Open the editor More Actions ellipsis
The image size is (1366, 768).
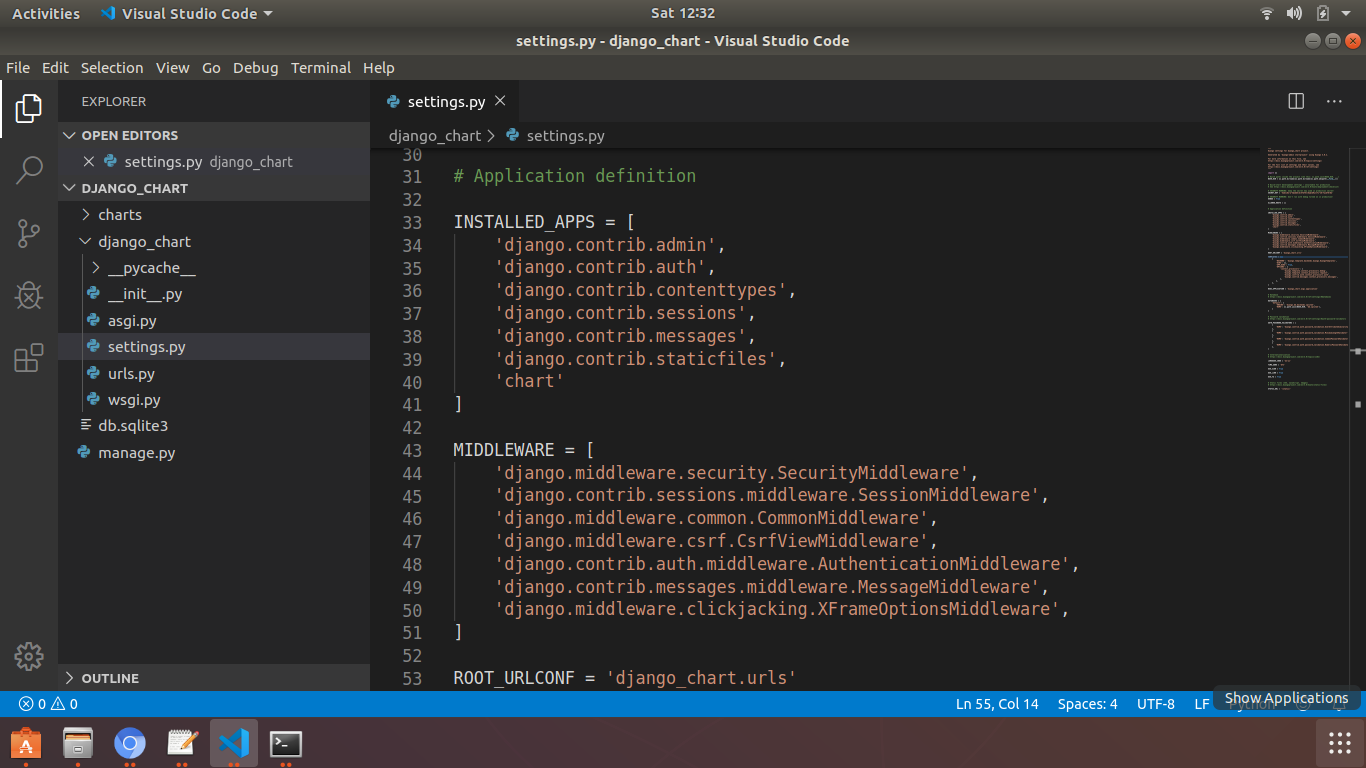tap(1334, 101)
